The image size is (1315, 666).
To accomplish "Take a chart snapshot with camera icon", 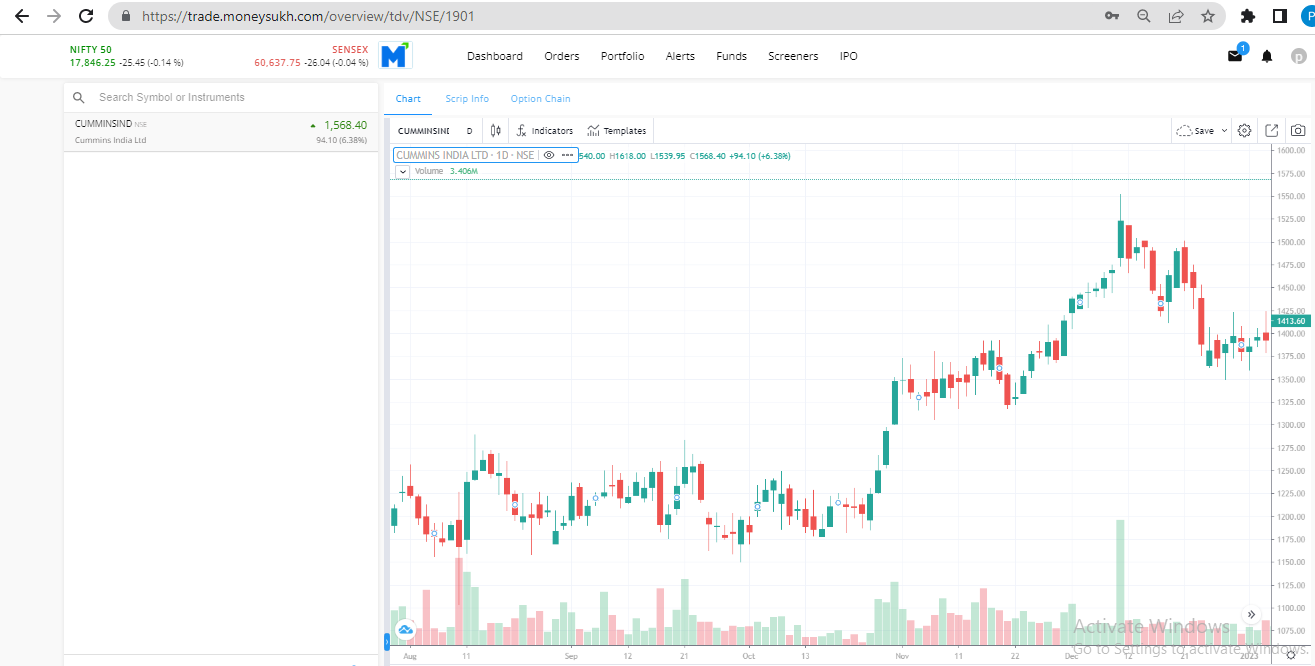I will 1298,131.
